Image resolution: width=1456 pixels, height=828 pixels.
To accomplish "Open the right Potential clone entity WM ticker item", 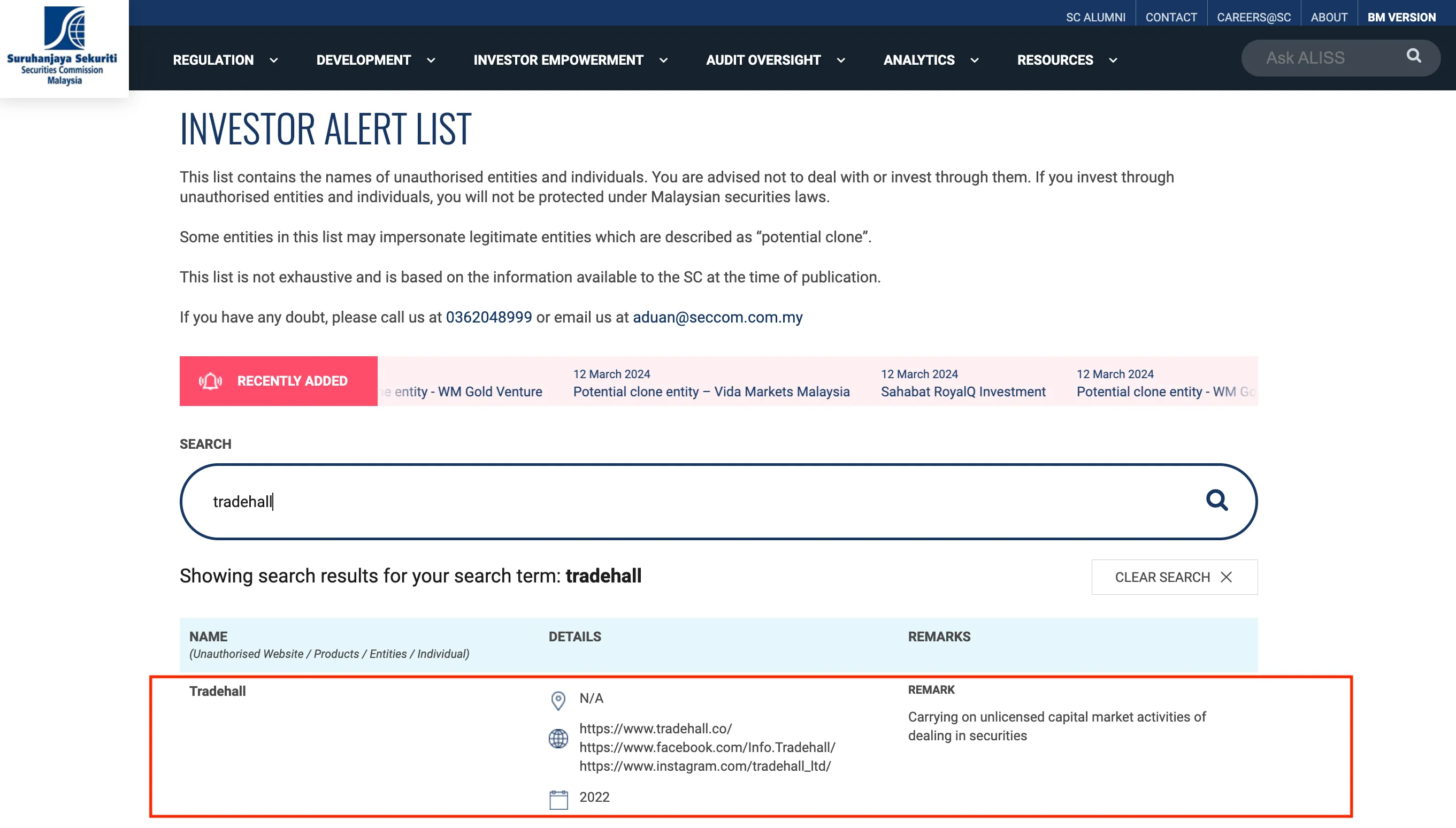I will click(1166, 392).
